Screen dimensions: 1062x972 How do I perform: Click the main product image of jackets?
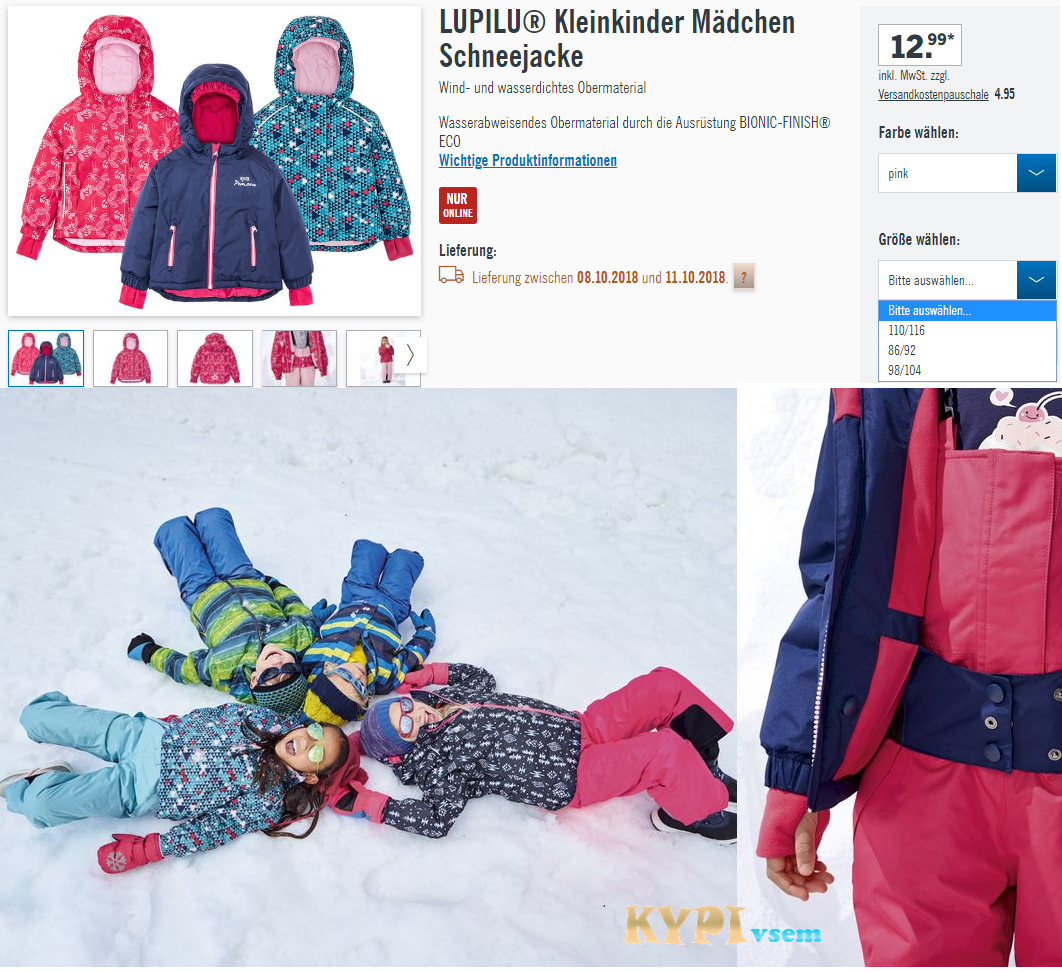coord(214,161)
